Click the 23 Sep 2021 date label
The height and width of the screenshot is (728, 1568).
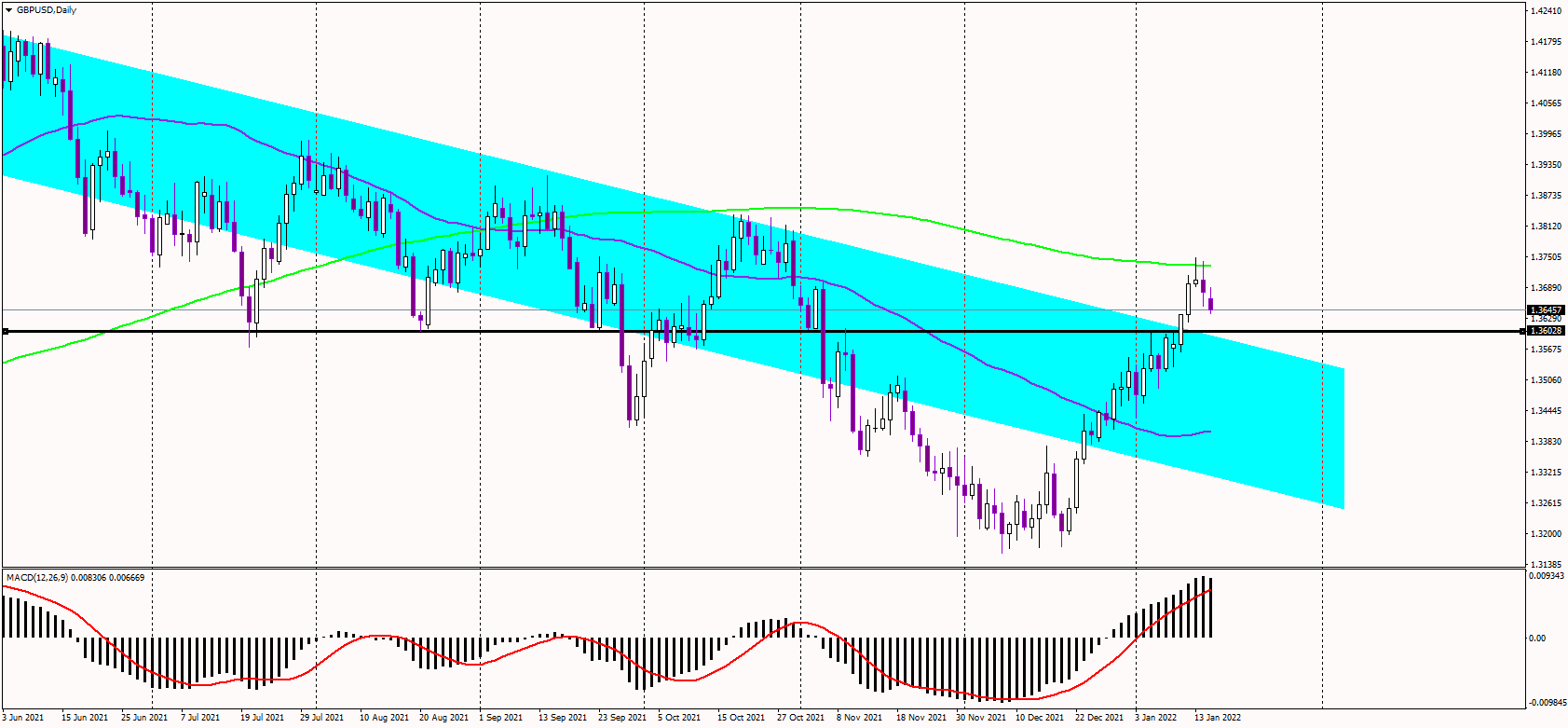tap(622, 718)
